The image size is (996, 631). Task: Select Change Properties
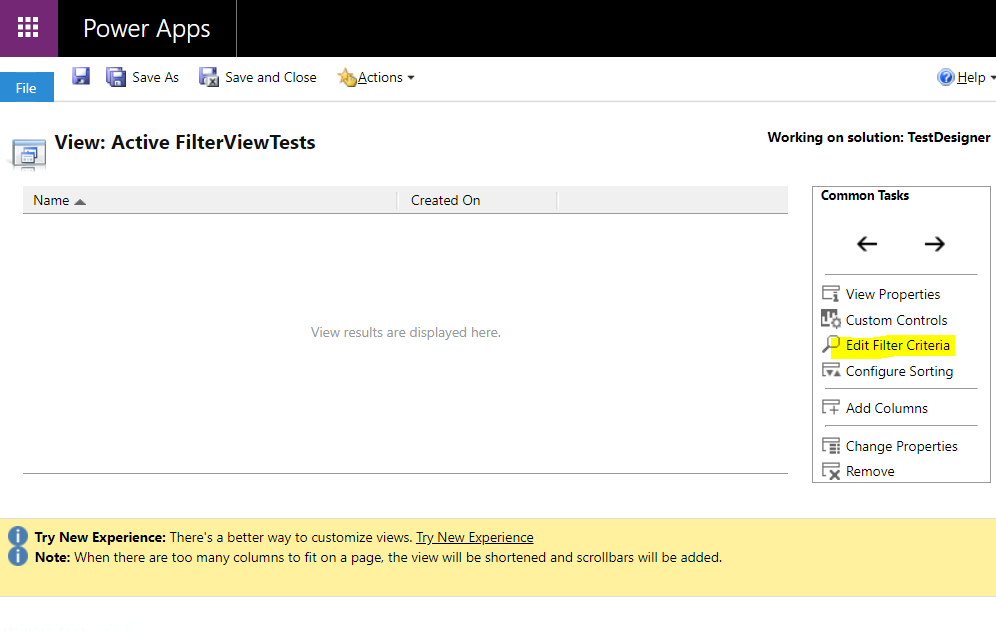pos(901,446)
